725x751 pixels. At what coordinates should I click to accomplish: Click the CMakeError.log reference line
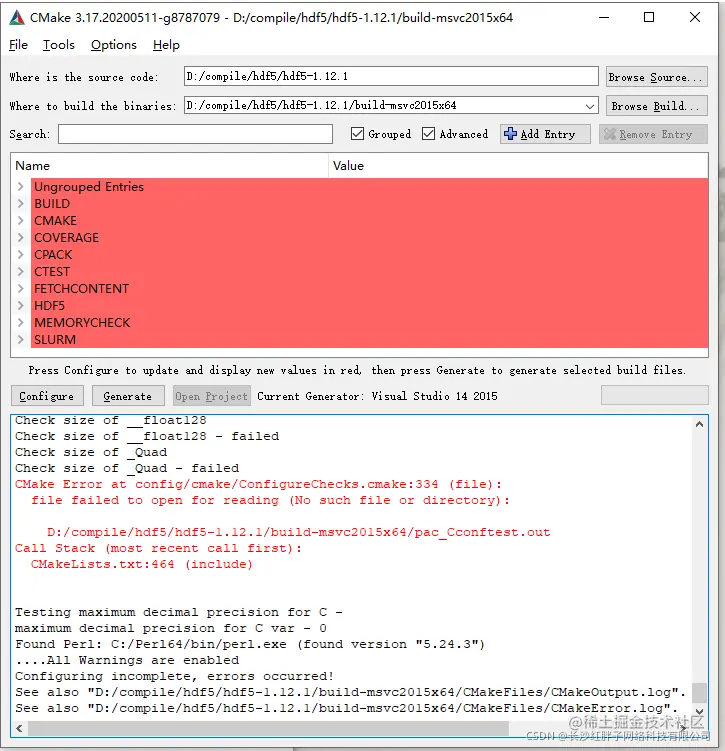click(x=347, y=708)
